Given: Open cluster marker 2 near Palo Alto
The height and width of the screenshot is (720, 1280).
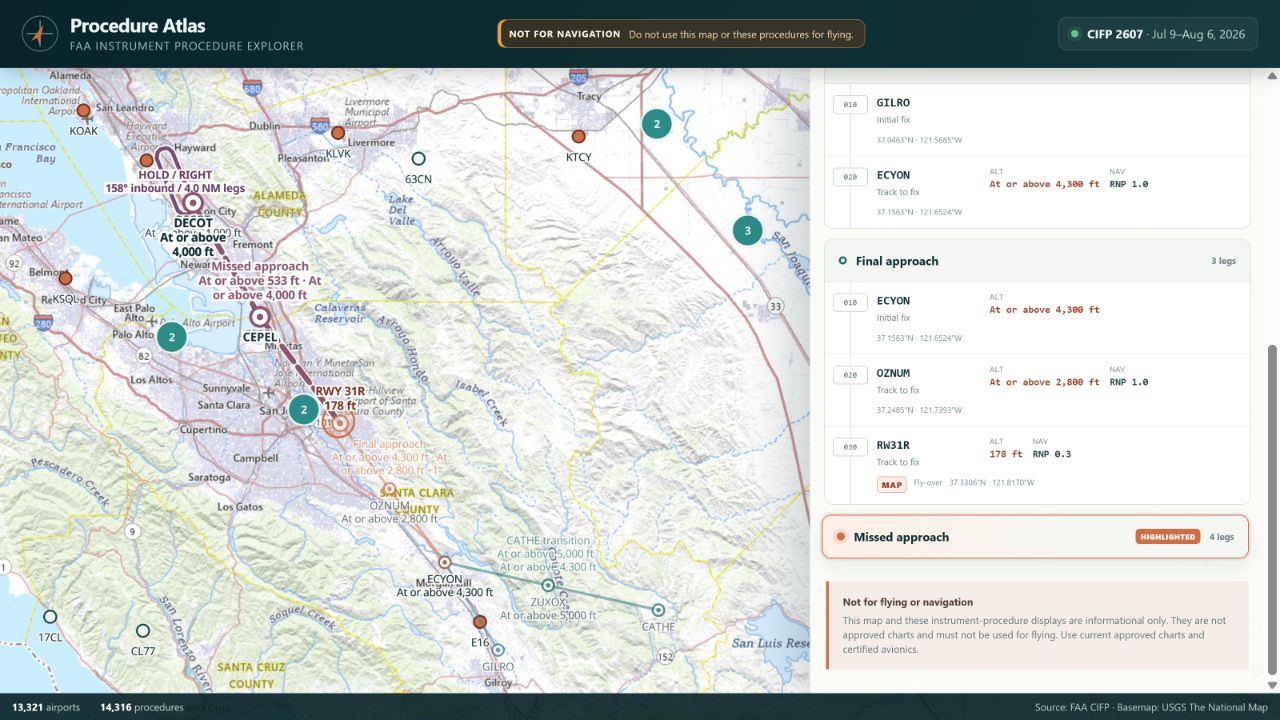Looking at the screenshot, I should click(x=172, y=337).
